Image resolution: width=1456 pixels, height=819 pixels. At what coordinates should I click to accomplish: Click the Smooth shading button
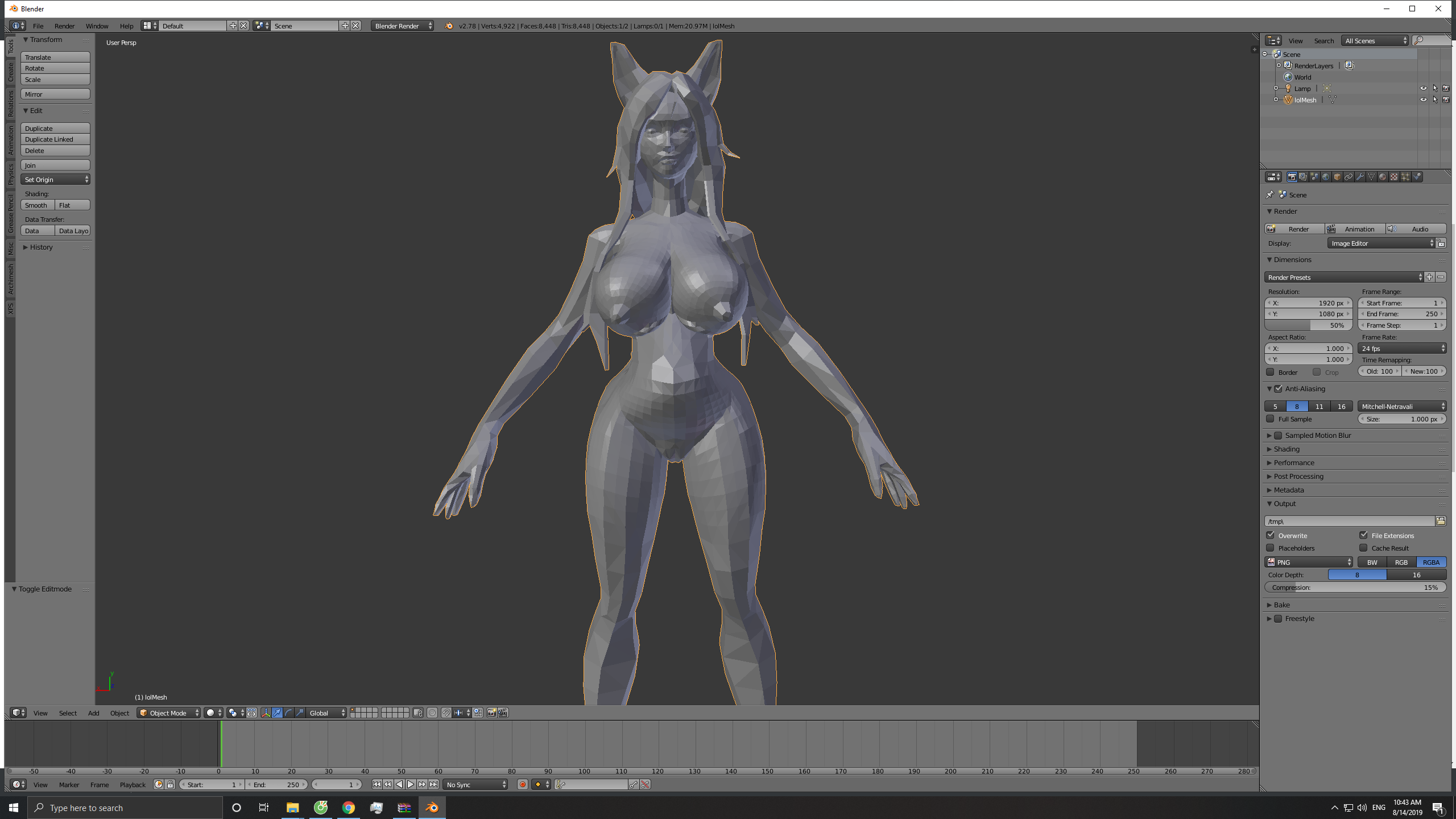click(38, 205)
